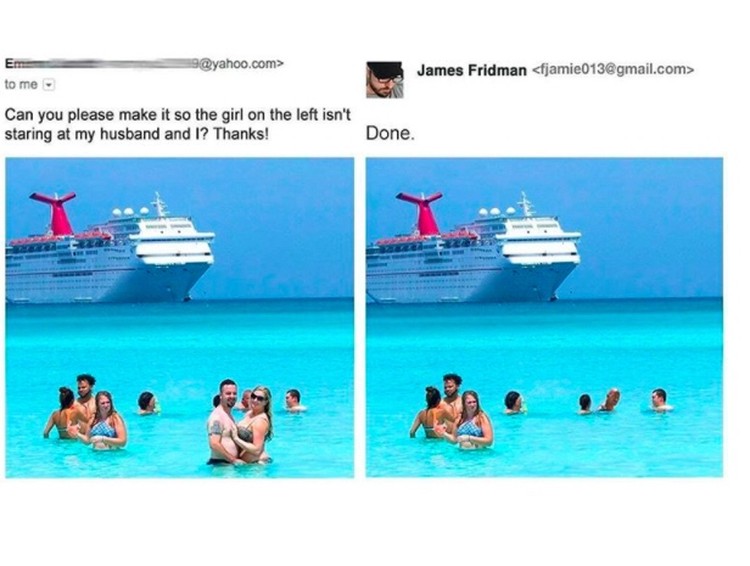Click the "Done." reply text
Image resolution: width=750 pixels, height=566 pixels.
click(390, 133)
